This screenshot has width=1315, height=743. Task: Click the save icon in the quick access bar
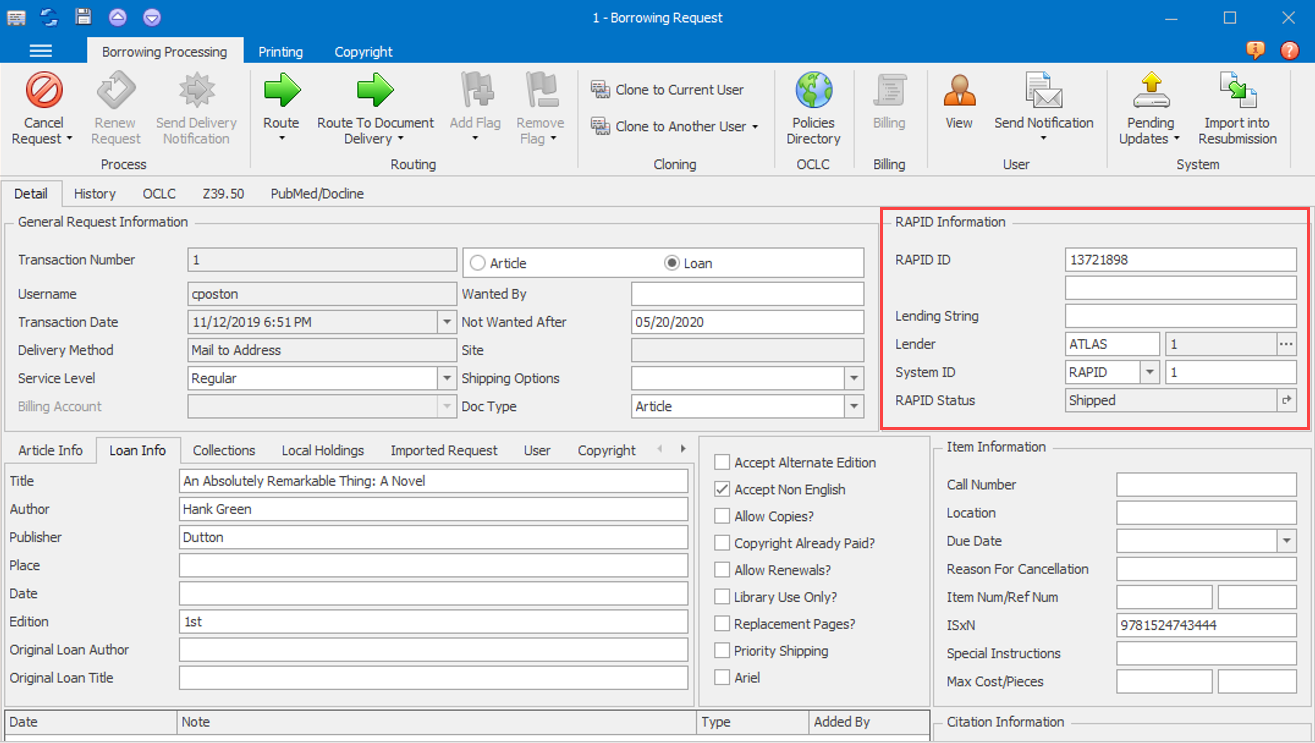[x=82, y=16]
